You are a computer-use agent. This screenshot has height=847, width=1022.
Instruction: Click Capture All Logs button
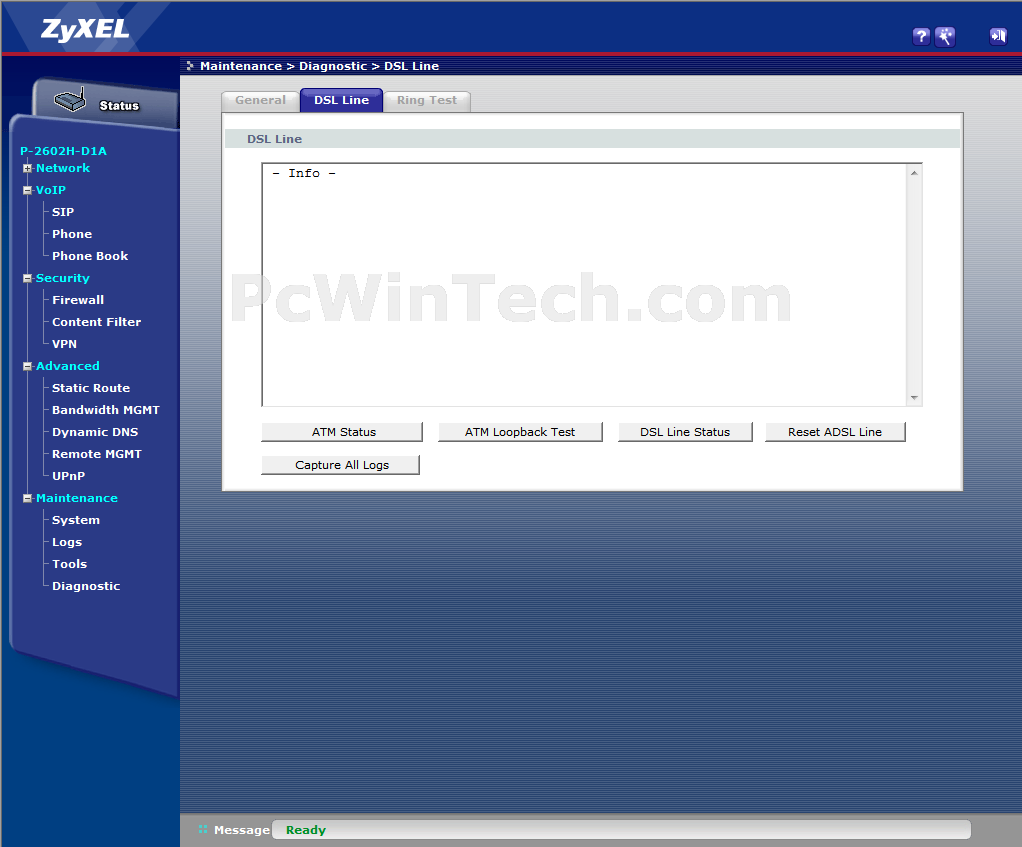click(x=340, y=465)
